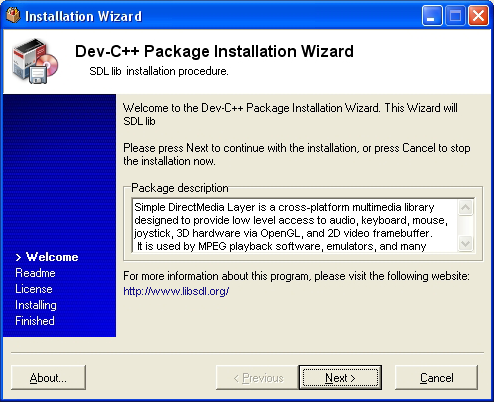
Task: Click inside the package description text box
Action: (x=295, y=226)
